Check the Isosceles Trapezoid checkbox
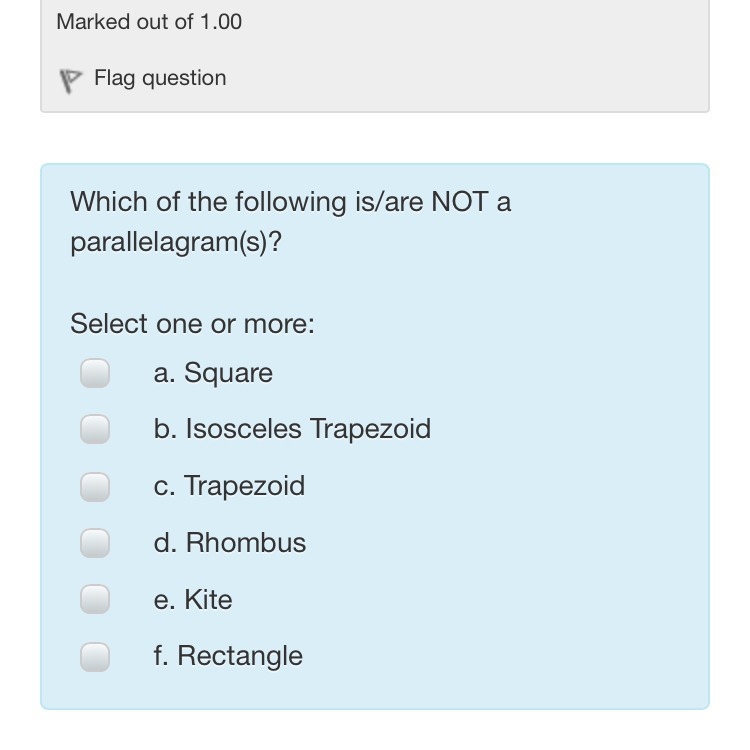This screenshot has height=750, width=750. [95, 429]
